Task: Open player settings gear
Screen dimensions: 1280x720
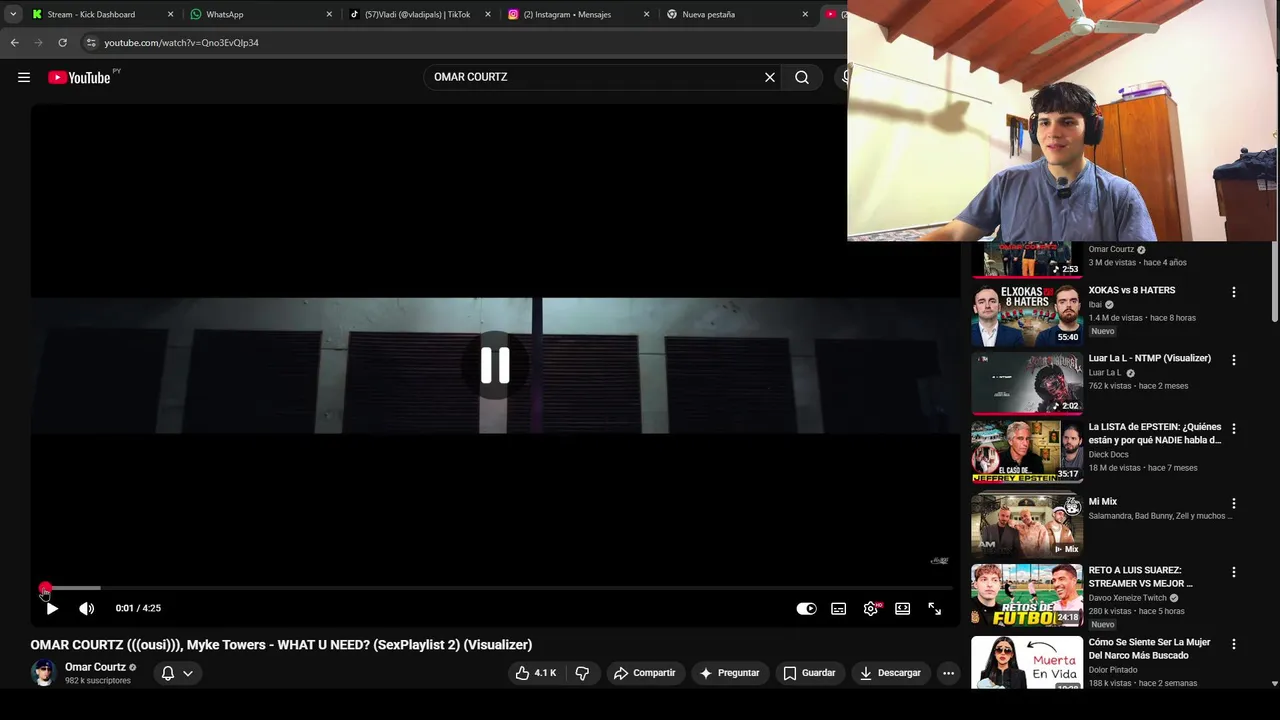Action: tap(871, 608)
